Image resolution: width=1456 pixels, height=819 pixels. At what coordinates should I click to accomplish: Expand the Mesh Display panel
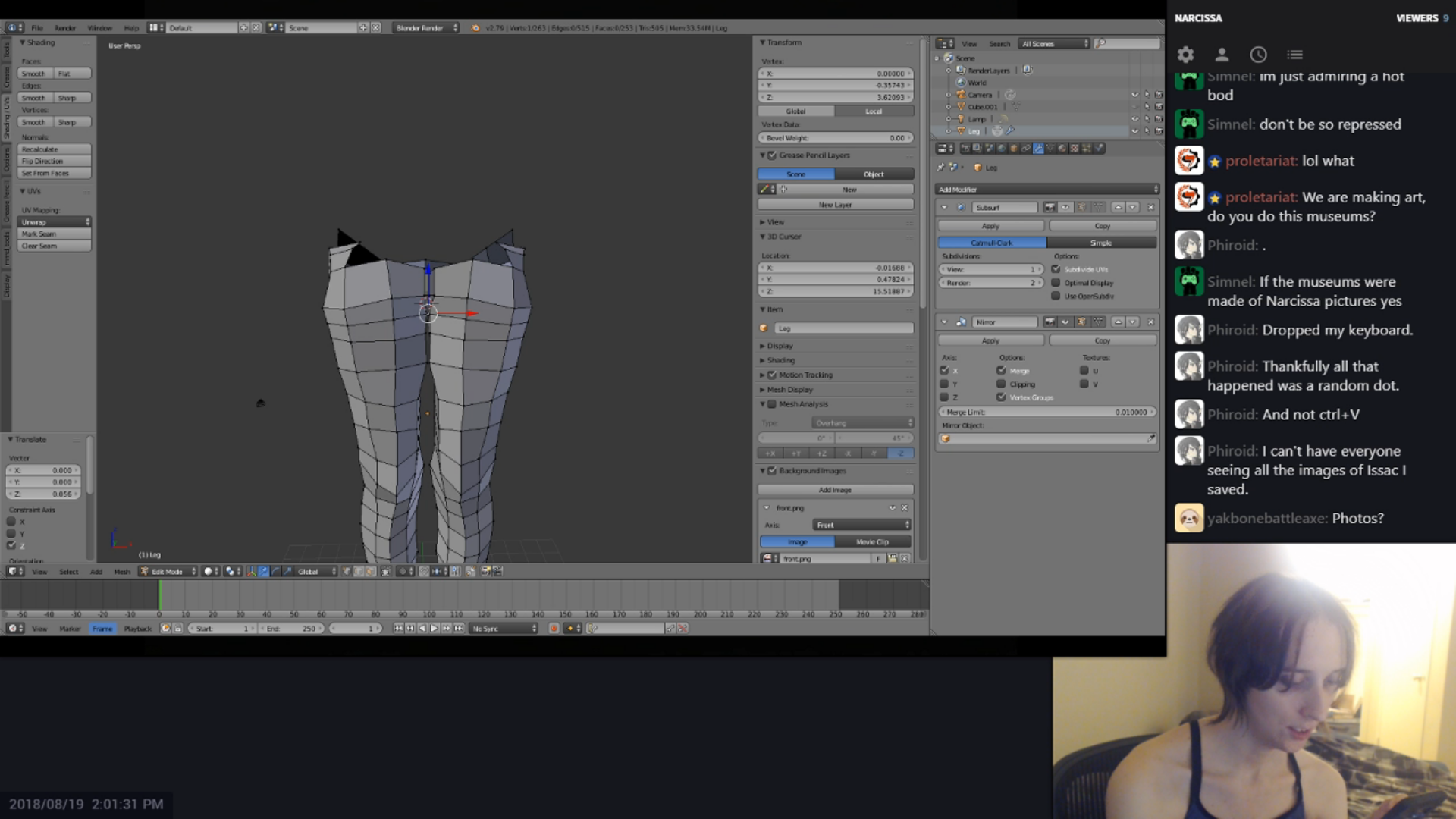[789, 390]
